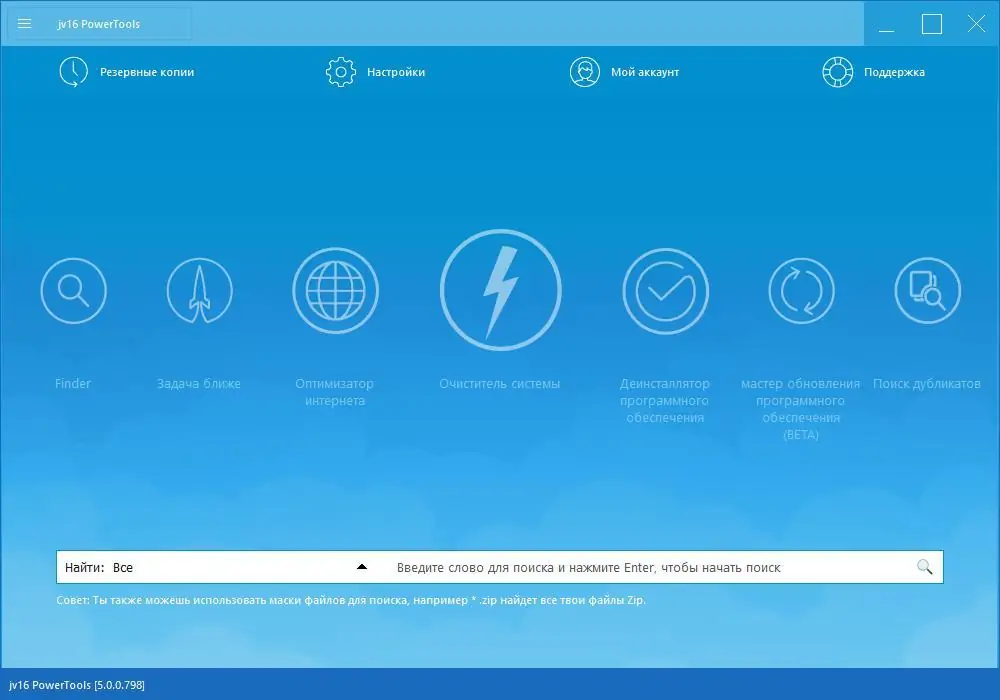Viewport: 1000px width, 700px height.
Task: Click the search magnifier icon
Action: tap(923, 565)
